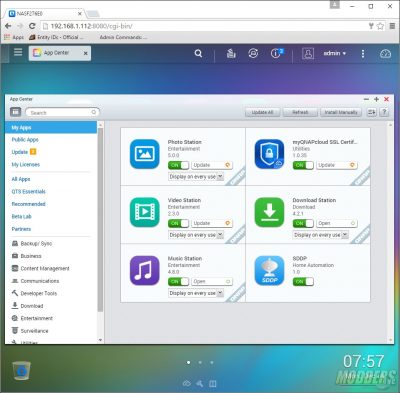The image size is (400, 393).
Task: Click the Update All button
Action: (x=262, y=112)
